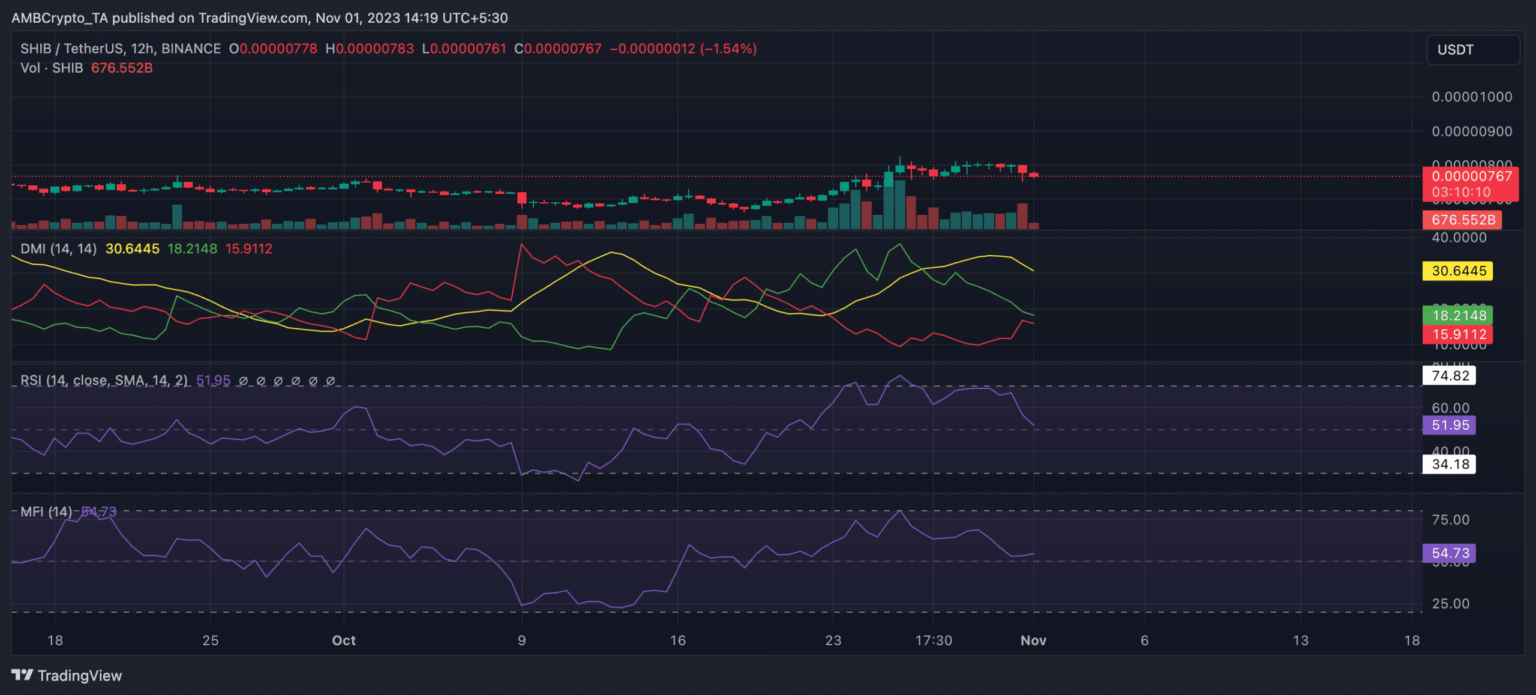Click the 0.00001000 price scale label

(x=1470, y=97)
